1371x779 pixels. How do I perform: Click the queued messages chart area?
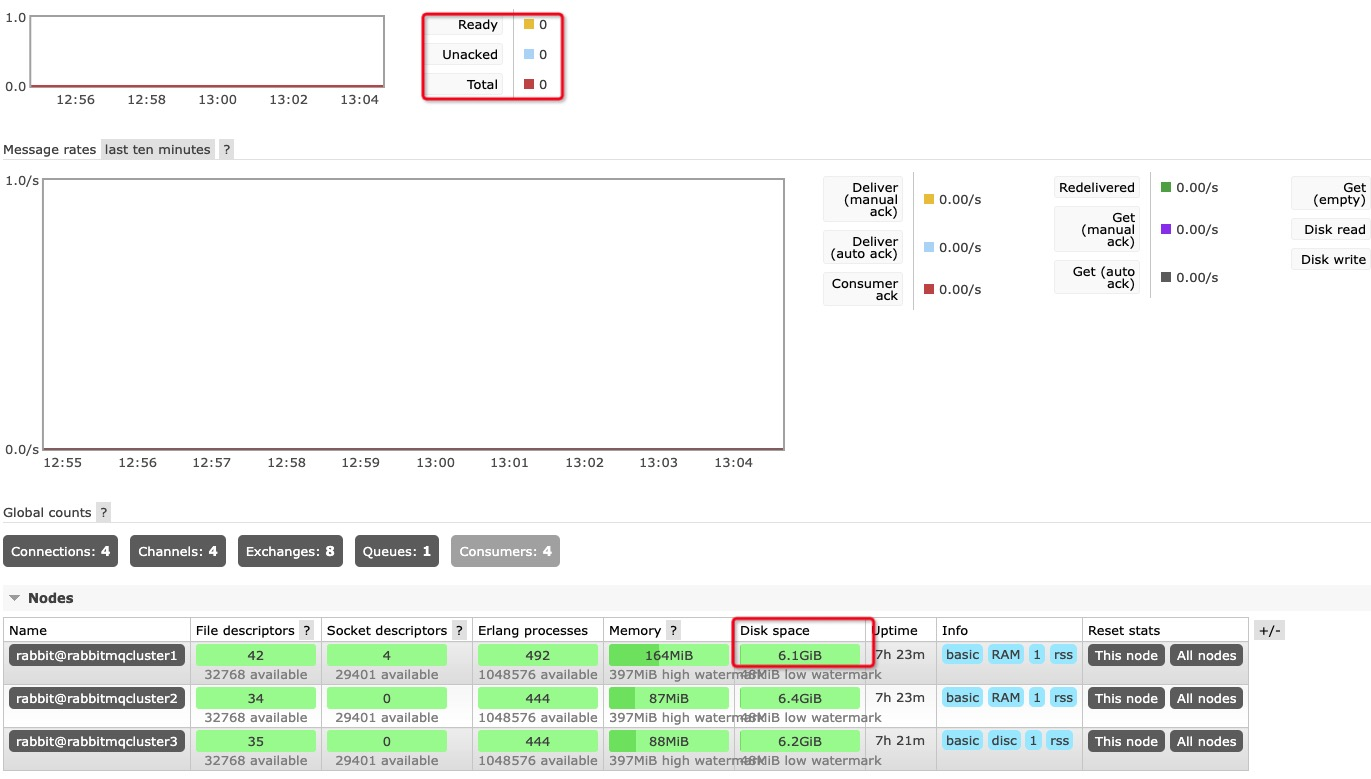(207, 51)
